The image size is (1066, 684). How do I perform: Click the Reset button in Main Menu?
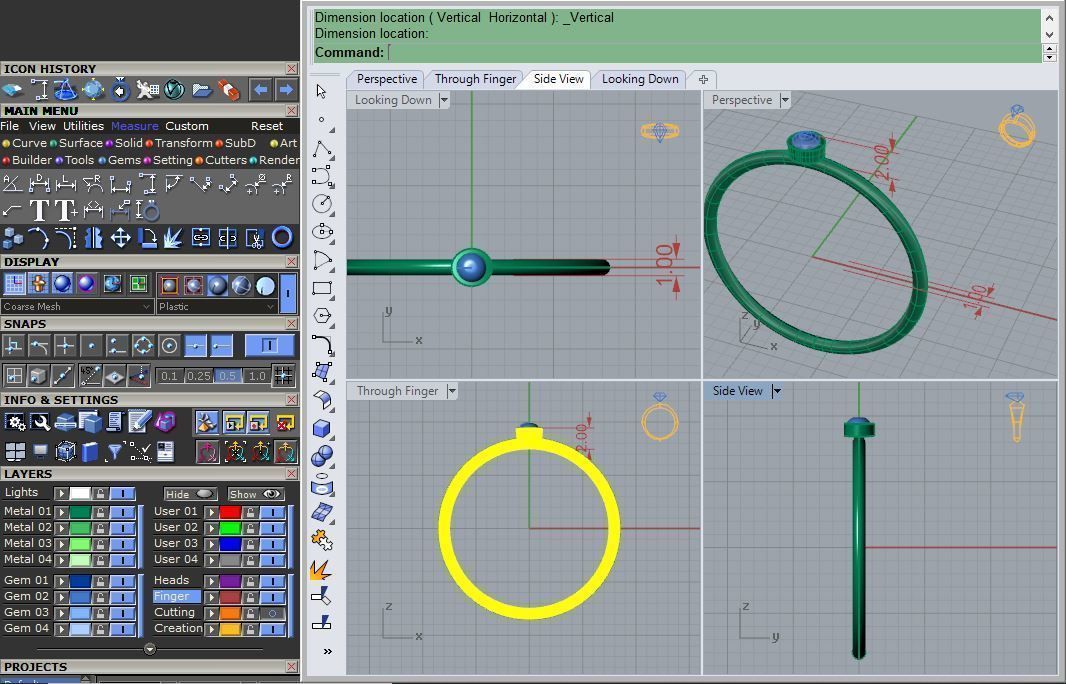click(x=266, y=126)
